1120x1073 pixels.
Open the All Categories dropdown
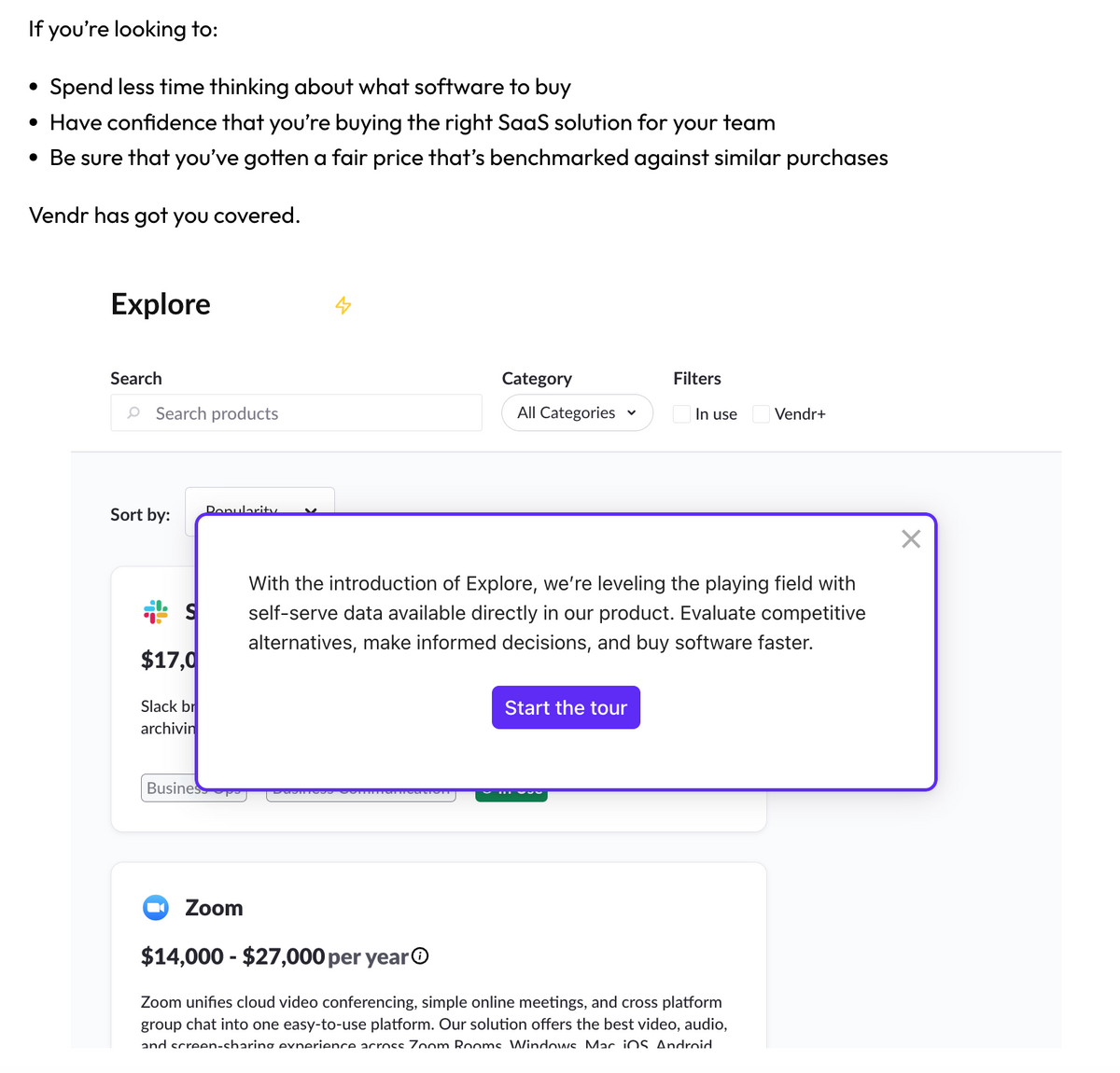(577, 413)
